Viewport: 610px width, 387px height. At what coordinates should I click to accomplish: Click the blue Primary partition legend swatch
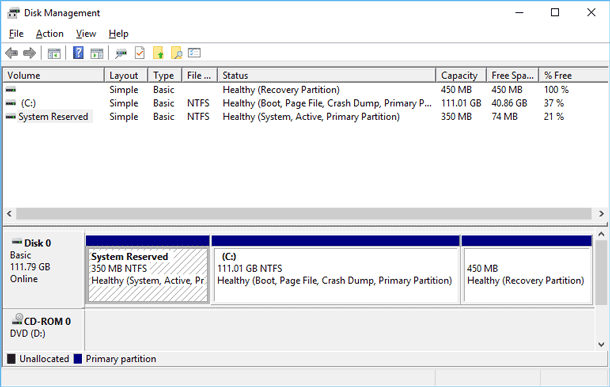click(78, 359)
